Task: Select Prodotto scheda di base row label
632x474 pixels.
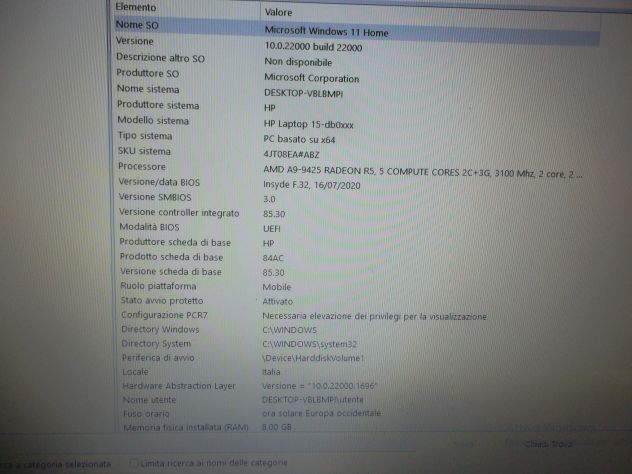Action: pos(171,257)
